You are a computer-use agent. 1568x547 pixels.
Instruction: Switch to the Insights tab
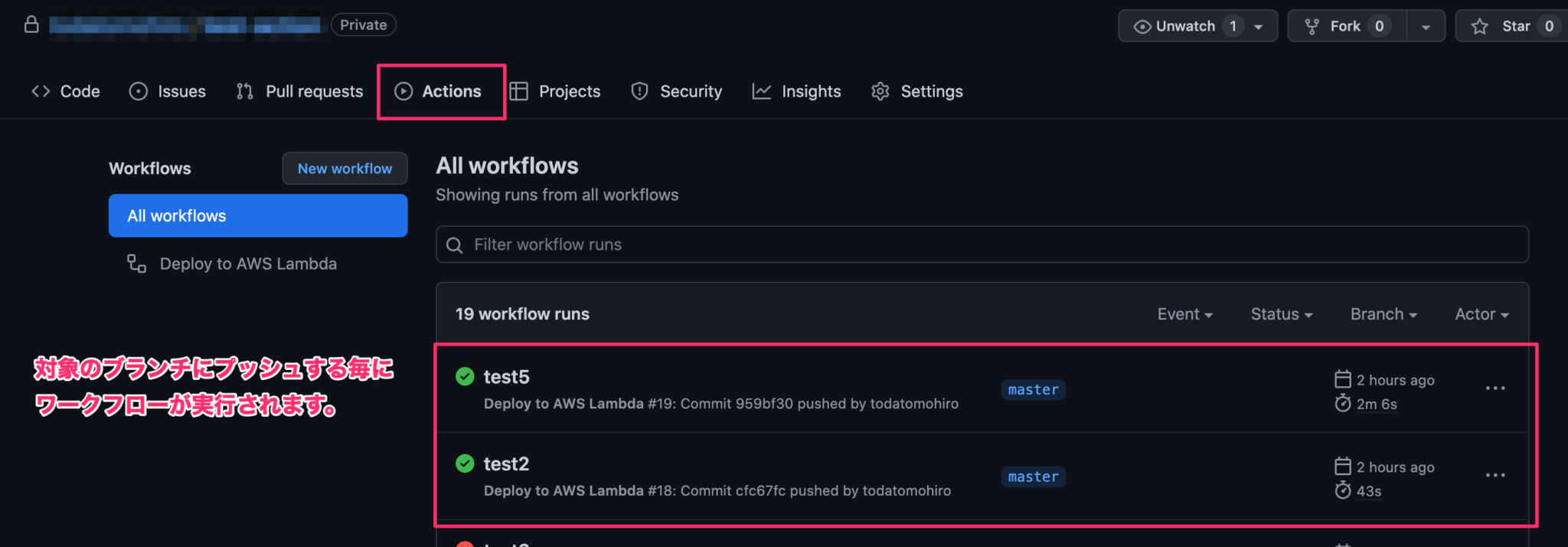point(811,91)
